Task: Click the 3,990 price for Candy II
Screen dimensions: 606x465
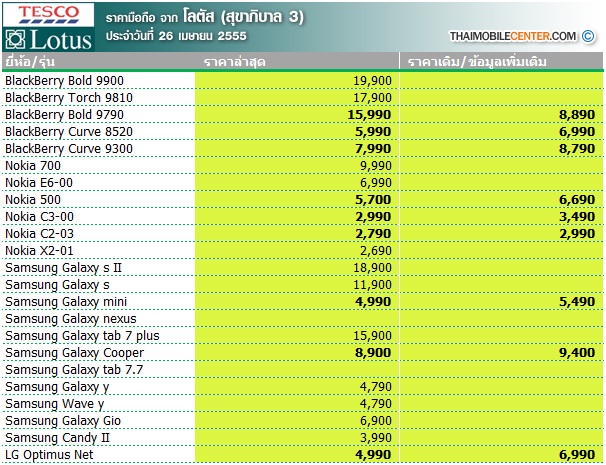Action: click(x=376, y=438)
